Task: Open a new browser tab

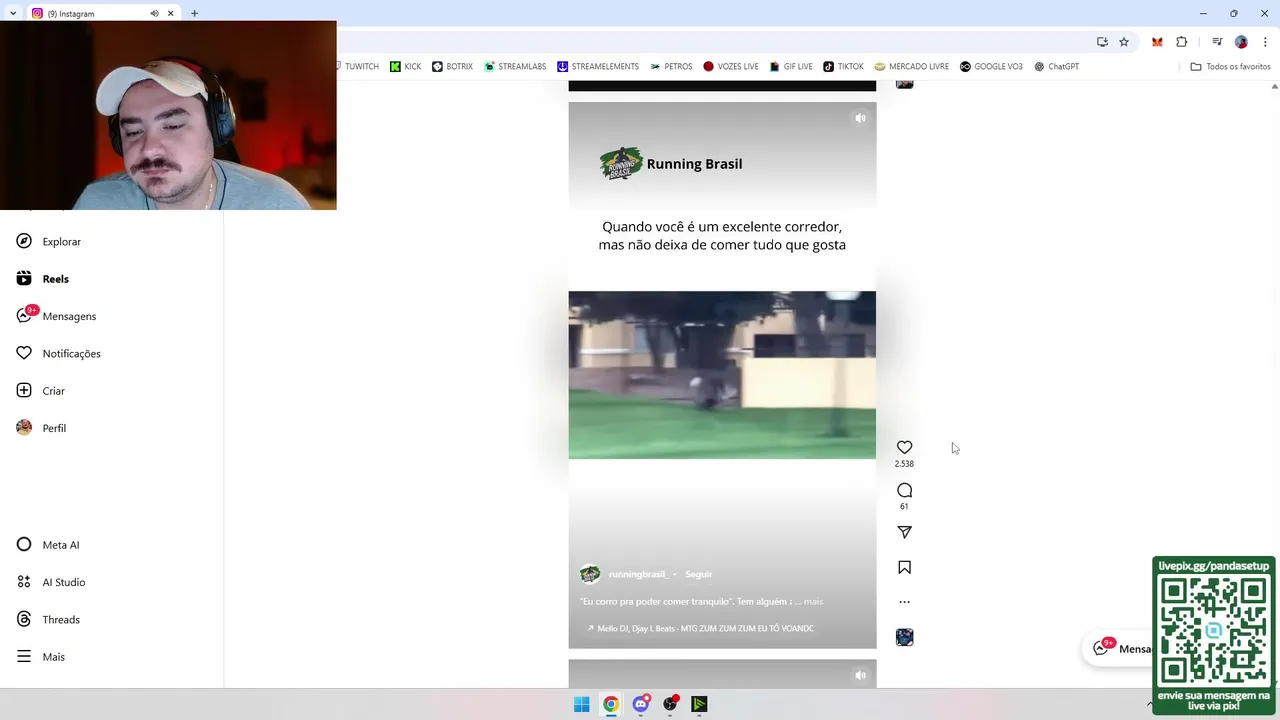Action: (x=194, y=13)
